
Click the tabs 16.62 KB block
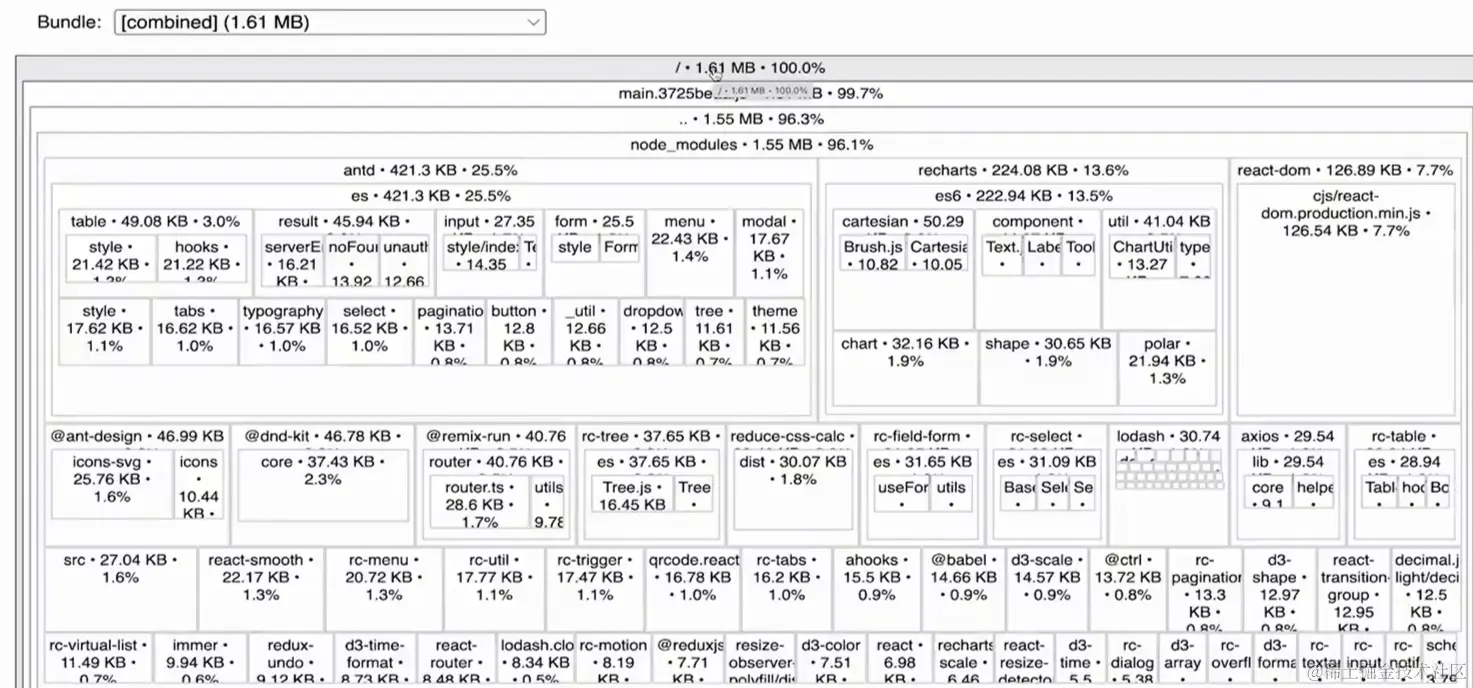point(195,331)
